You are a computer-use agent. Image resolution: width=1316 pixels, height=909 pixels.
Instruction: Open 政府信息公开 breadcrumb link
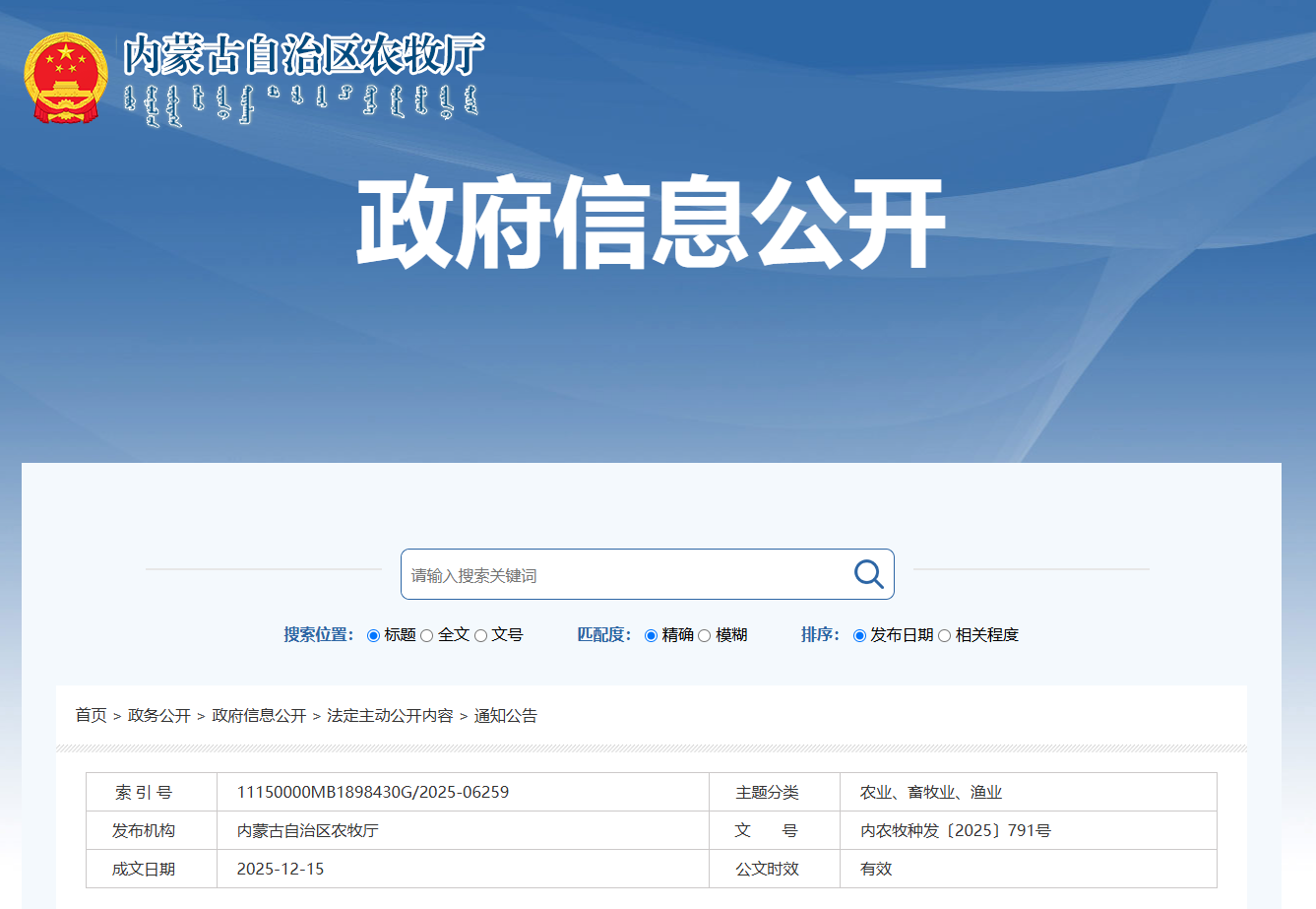259,716
